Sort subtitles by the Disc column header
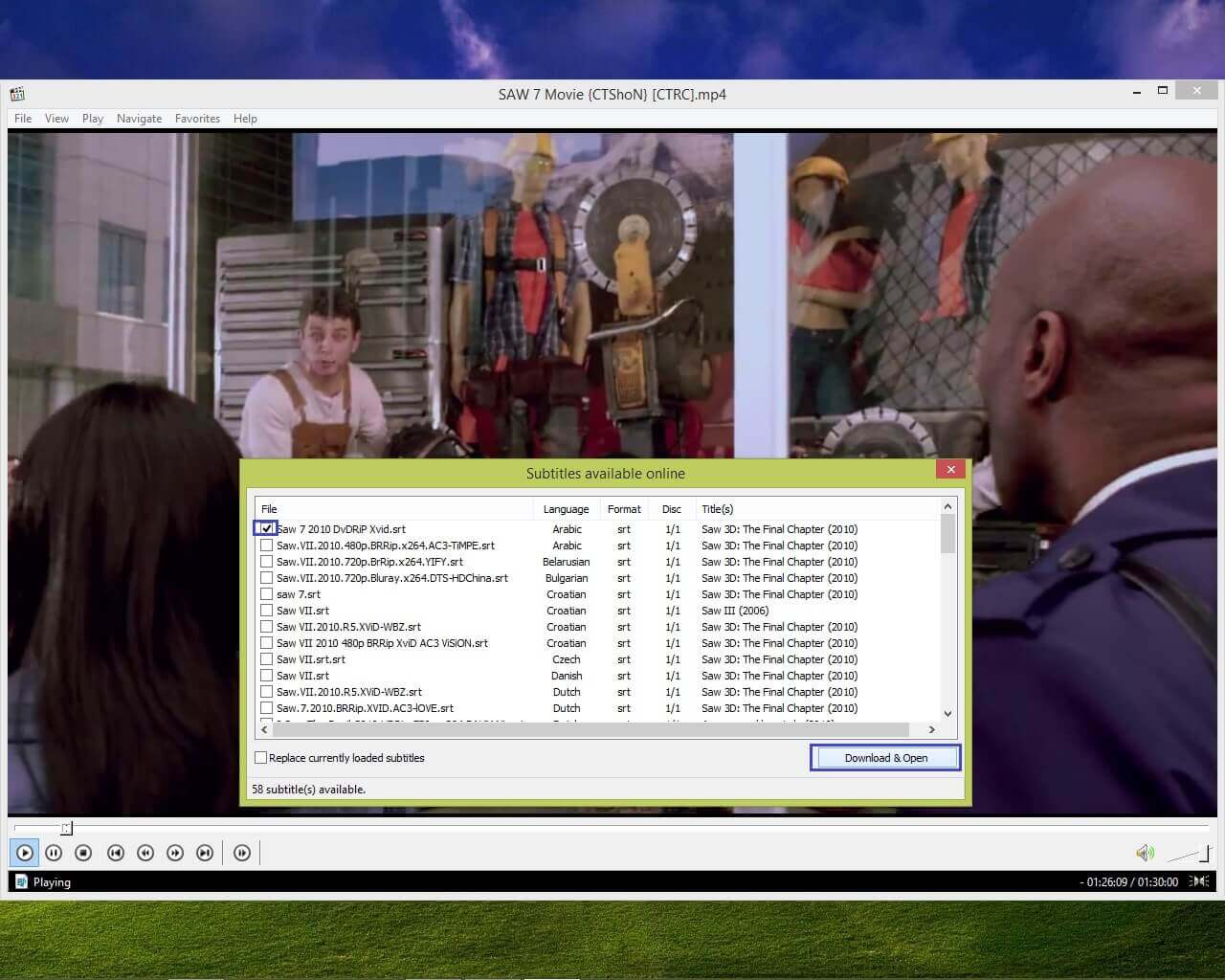This screenshot has width=1225, height=980. 672,509
